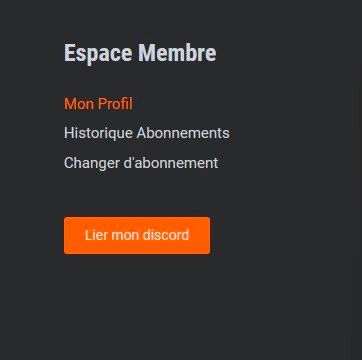The image size is (362, 360).
Task: Tap the orange discord linking button
Action: (137, 235)
